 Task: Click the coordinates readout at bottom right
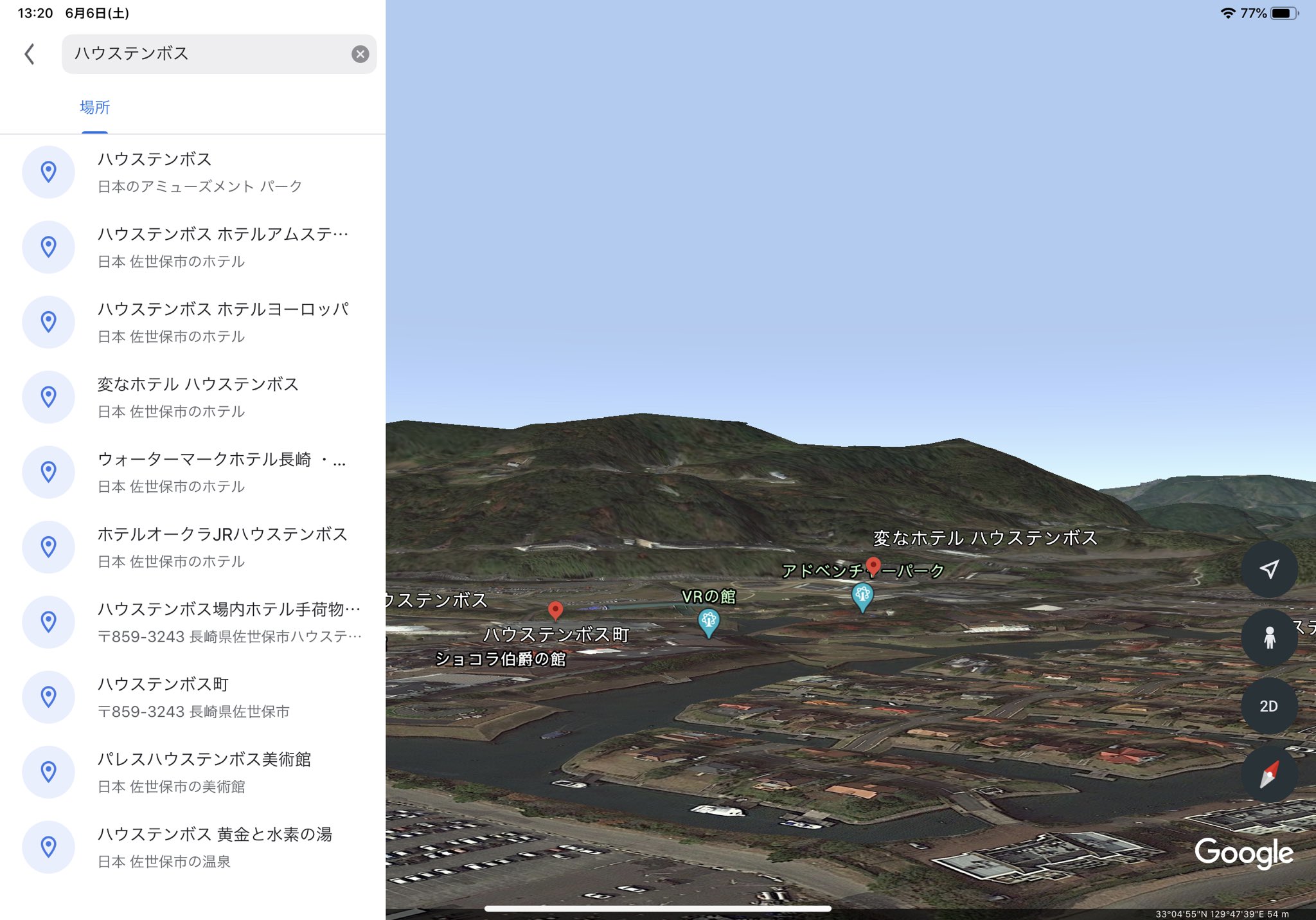(x=1222, y=914)
